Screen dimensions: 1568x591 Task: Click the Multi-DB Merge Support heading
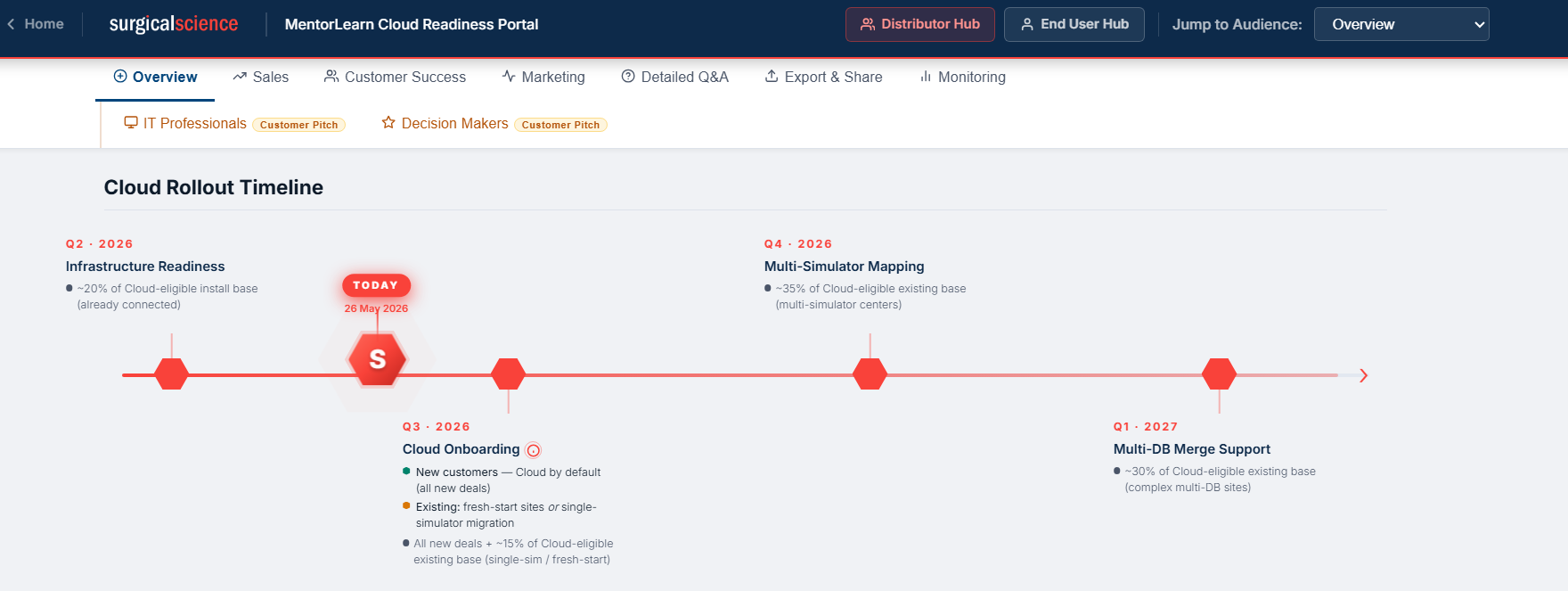(1191, 449)
